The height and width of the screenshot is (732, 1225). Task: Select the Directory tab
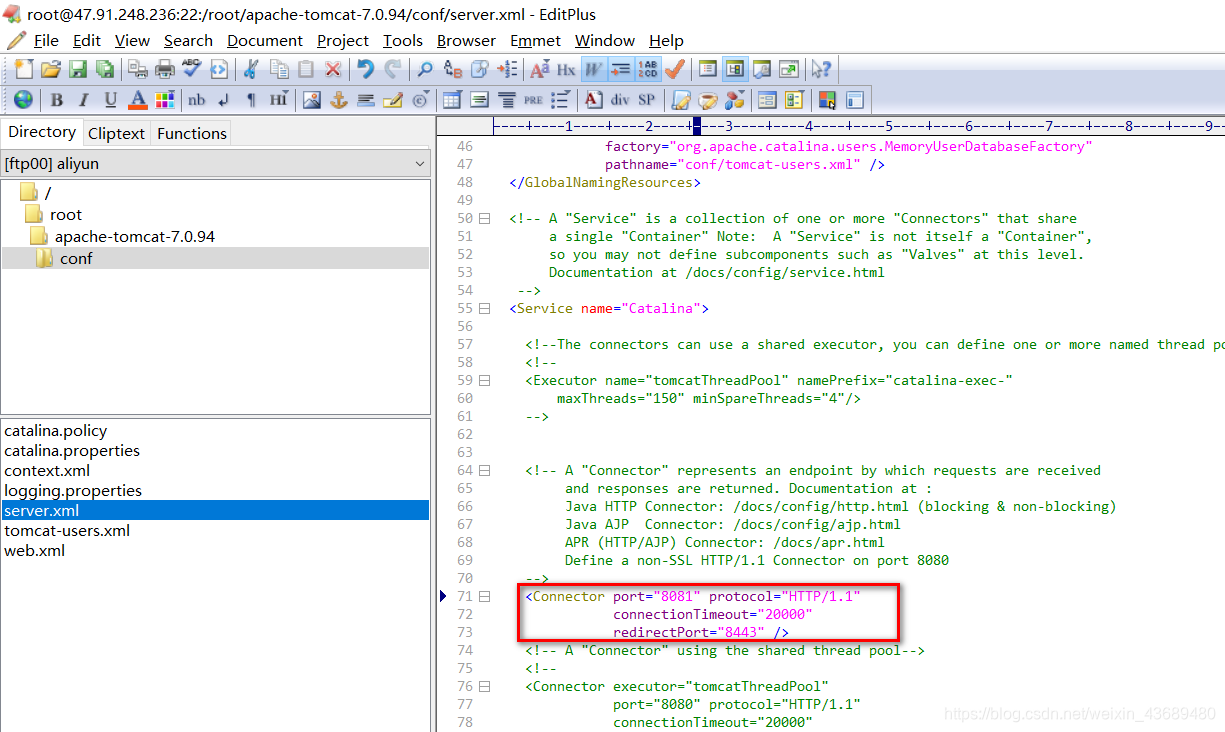pyautogui.click(x=42, y=132)
